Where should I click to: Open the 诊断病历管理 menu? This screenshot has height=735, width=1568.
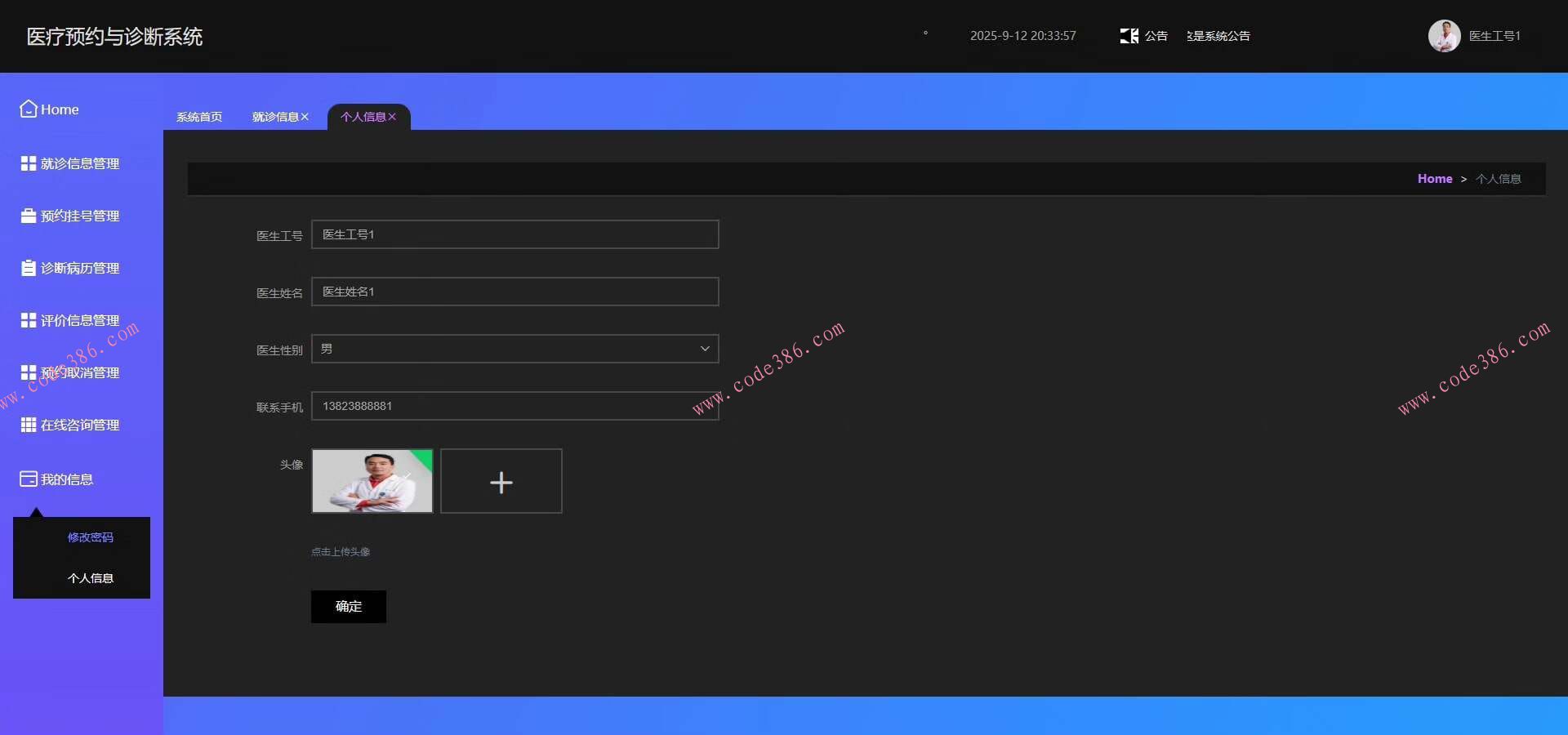pos(80,268)
